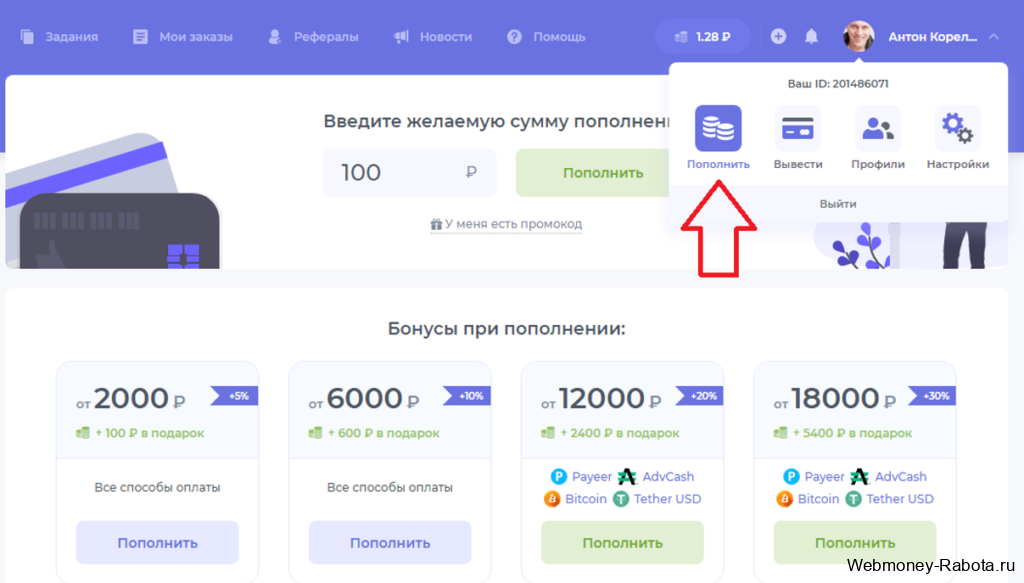Open Настройки gears icon

coord(957,129)
